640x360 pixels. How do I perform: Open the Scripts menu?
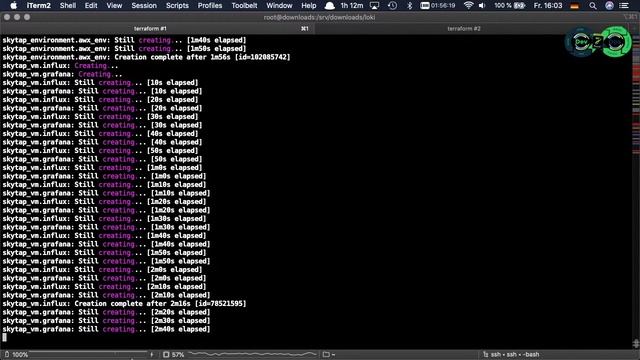(177, 6)
